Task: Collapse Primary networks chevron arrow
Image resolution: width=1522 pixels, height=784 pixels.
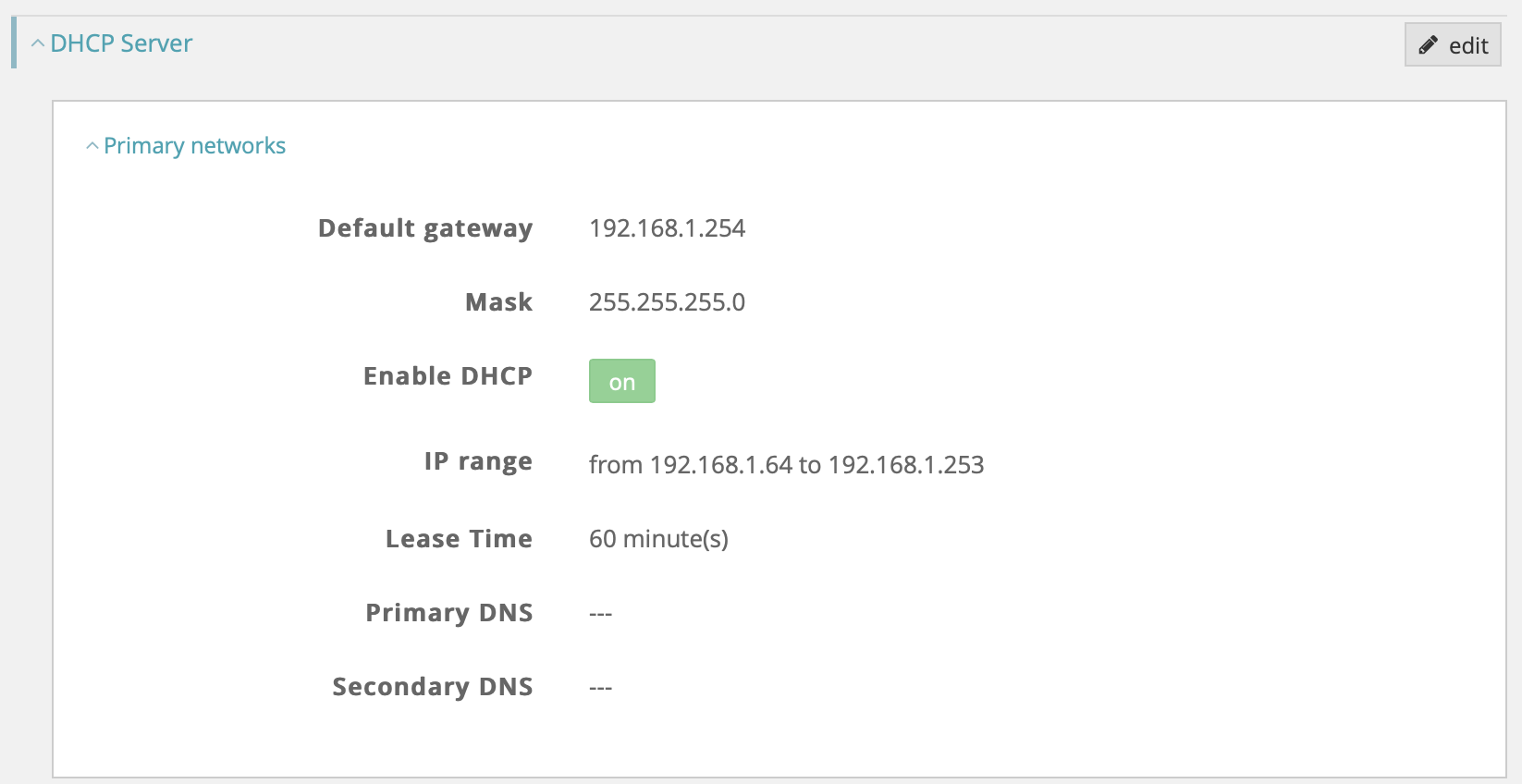Action: point(92,146)
